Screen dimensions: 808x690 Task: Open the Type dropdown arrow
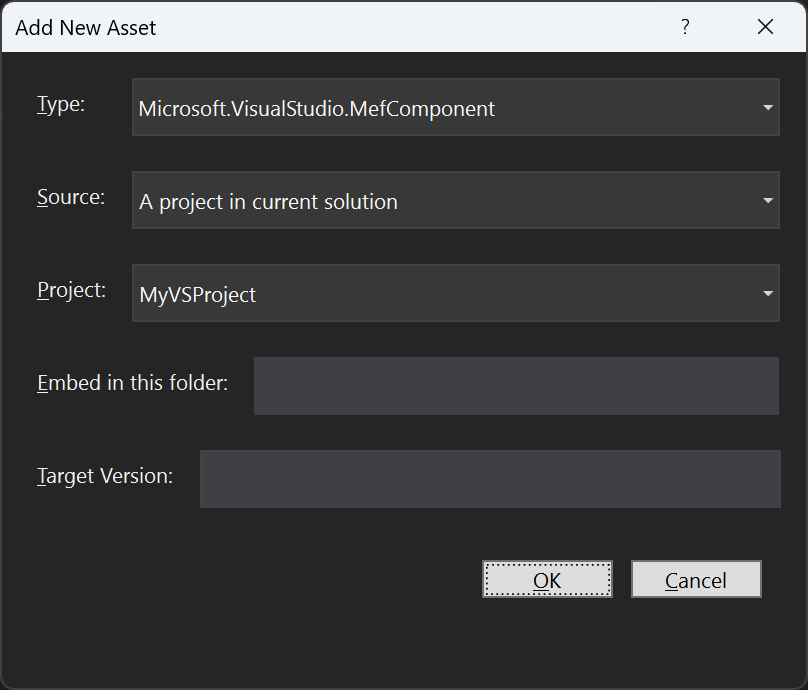coord(768,107)
